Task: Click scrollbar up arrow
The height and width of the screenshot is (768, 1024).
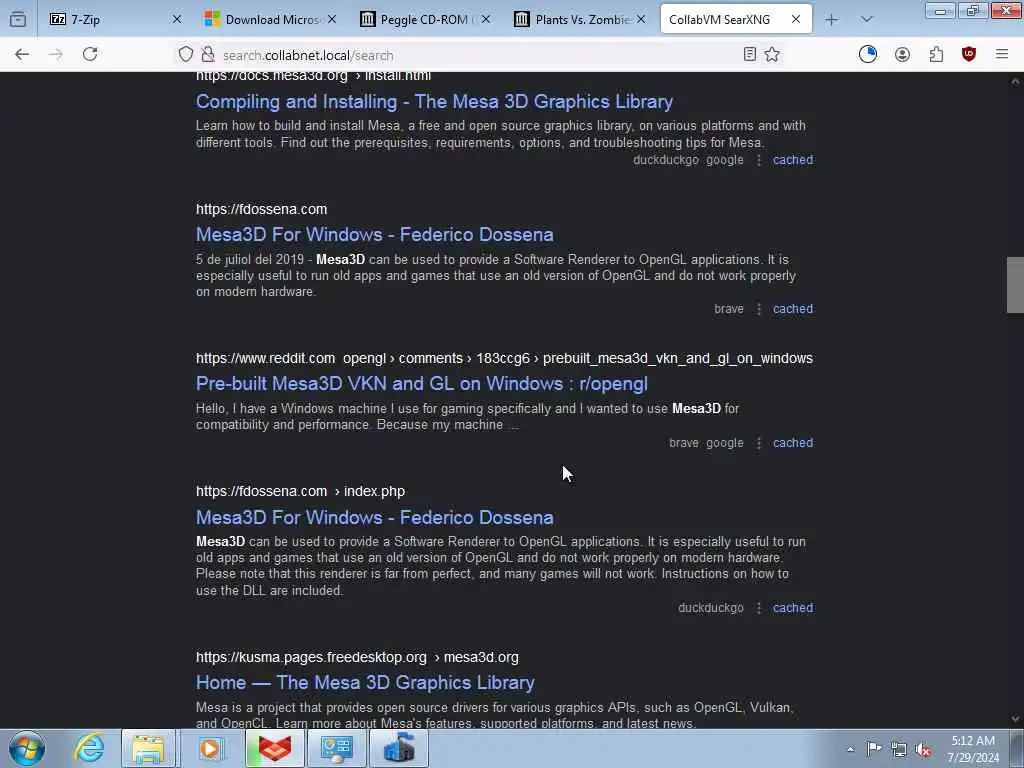Action: [x=1015, y=81]
